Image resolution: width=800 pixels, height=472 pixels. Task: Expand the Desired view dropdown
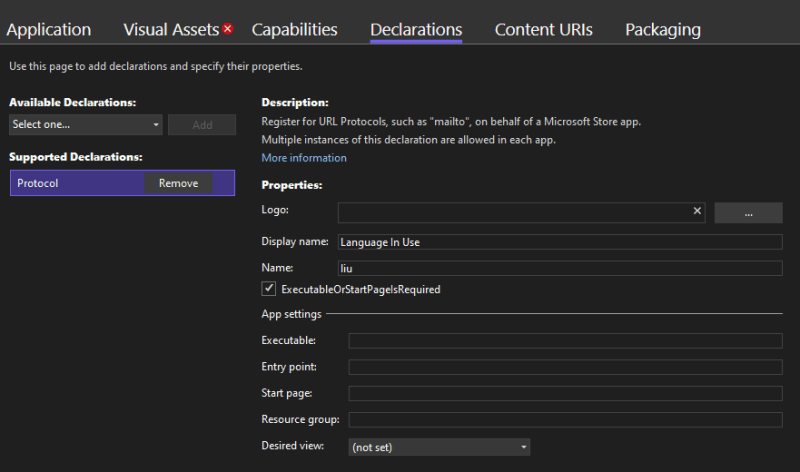point(439,447)
